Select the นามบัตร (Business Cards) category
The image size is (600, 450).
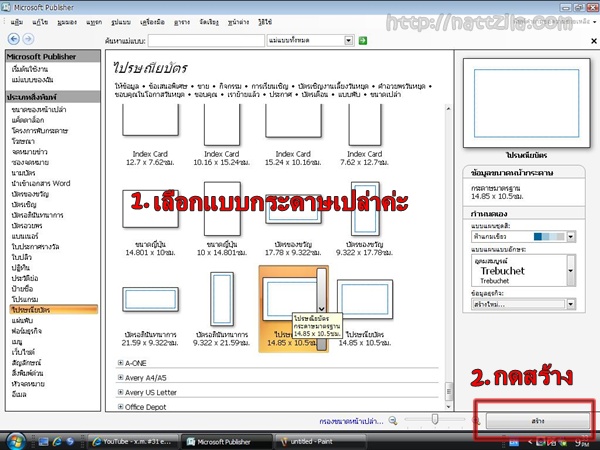click(x=23, y=173)
